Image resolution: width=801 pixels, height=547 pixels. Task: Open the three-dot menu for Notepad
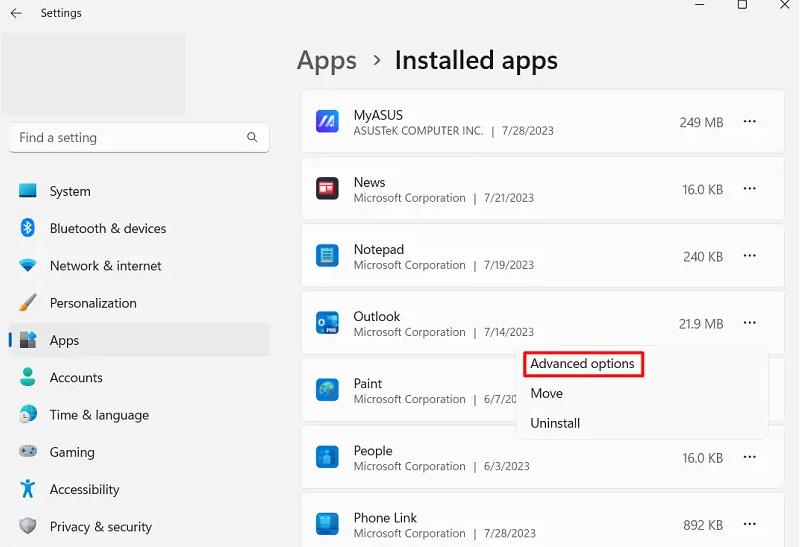tap(749, 255)
